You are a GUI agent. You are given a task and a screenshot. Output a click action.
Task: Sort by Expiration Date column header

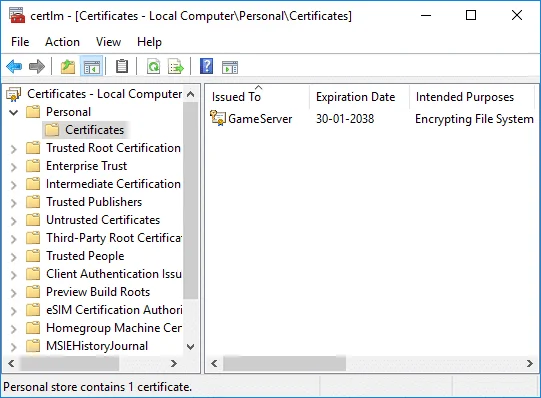tap(359, 97)
